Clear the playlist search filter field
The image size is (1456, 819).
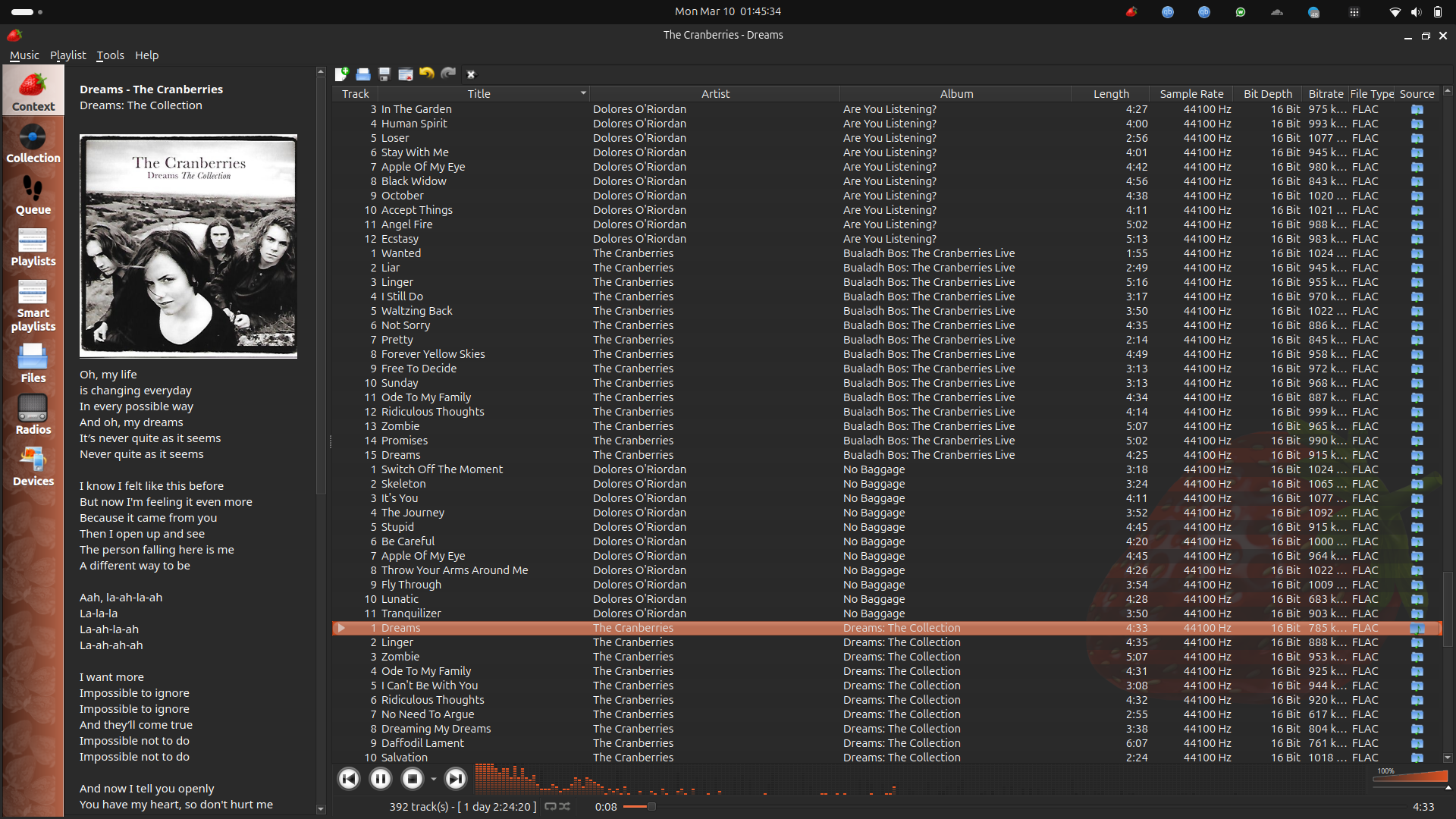[x=471, y=74]
